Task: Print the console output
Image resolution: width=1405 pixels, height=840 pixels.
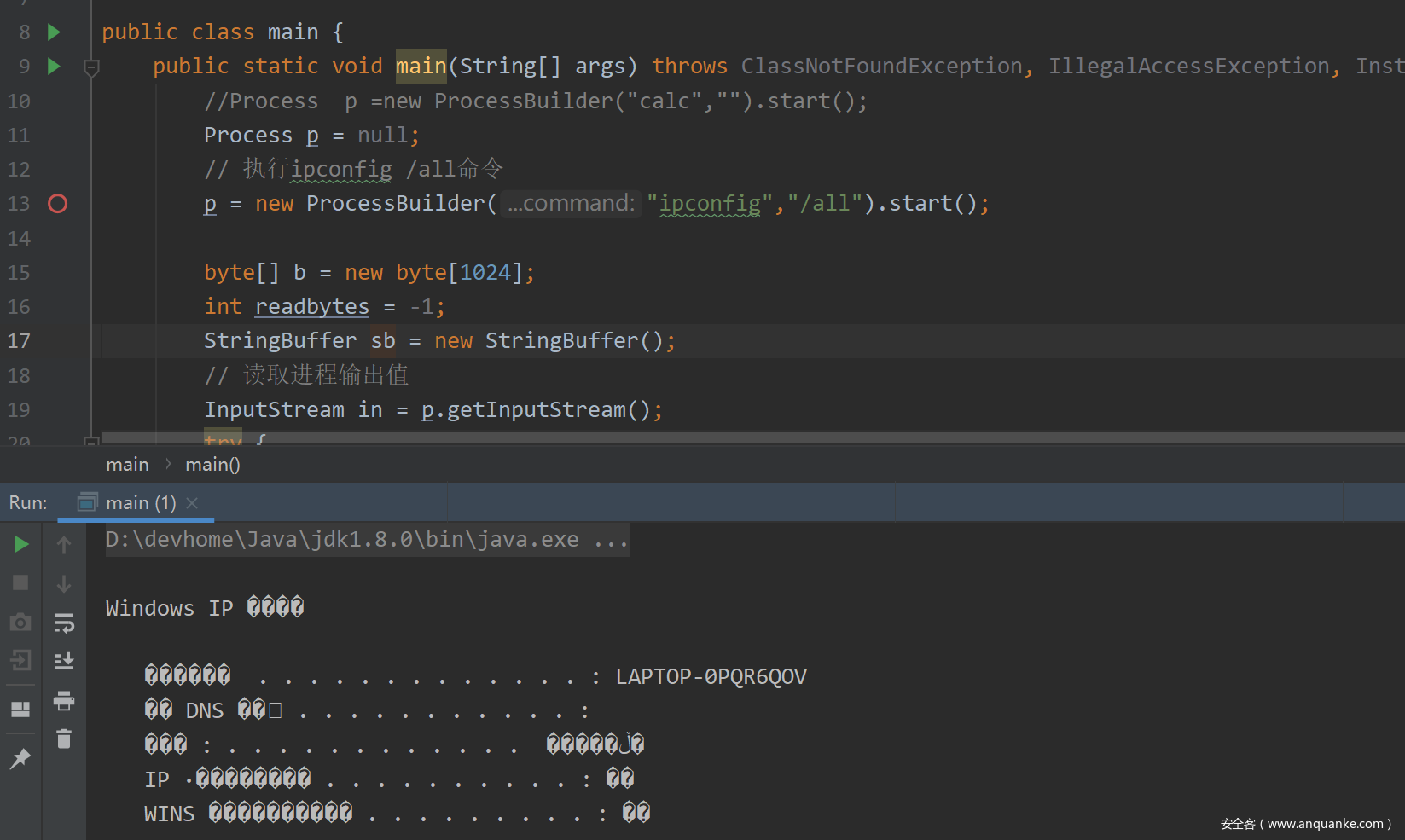Action: click(x=64, y=701)
